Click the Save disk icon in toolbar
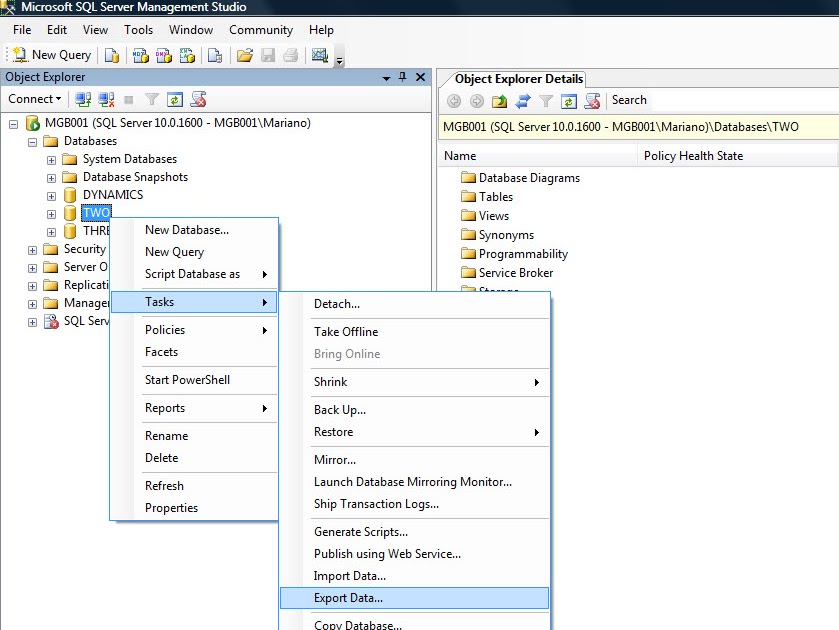Screen dimensions: 839x630 point(268,55)
